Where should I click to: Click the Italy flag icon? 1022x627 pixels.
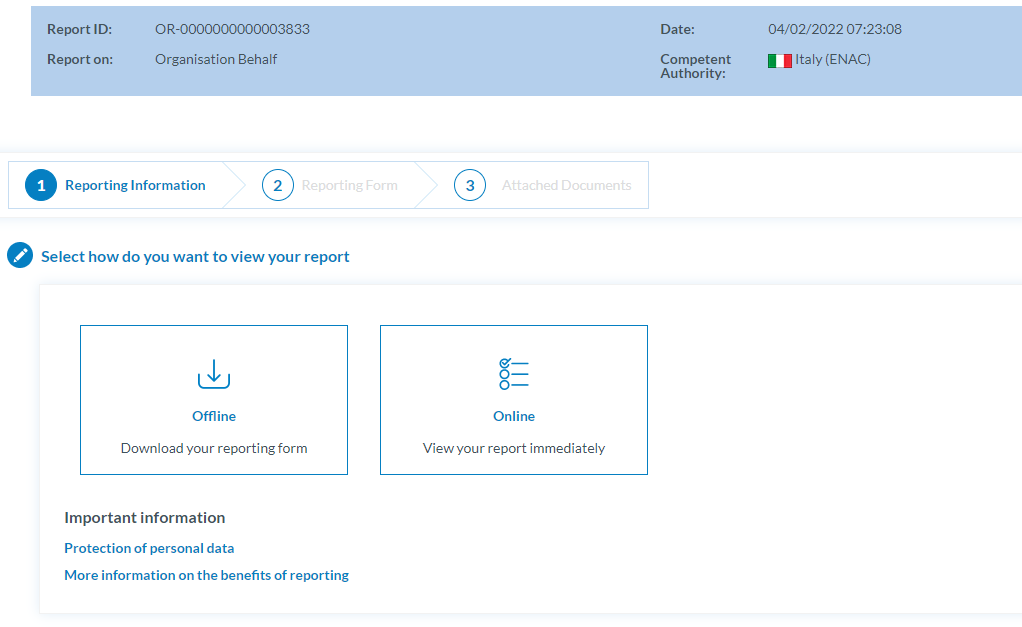pos(779,60)
